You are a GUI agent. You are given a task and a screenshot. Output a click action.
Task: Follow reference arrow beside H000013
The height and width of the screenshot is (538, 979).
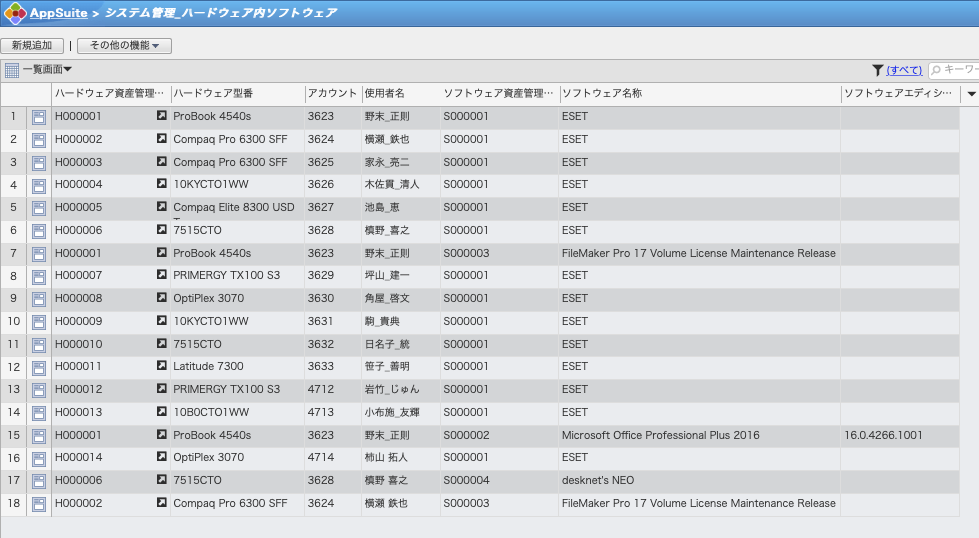click(x=162, y=411)
